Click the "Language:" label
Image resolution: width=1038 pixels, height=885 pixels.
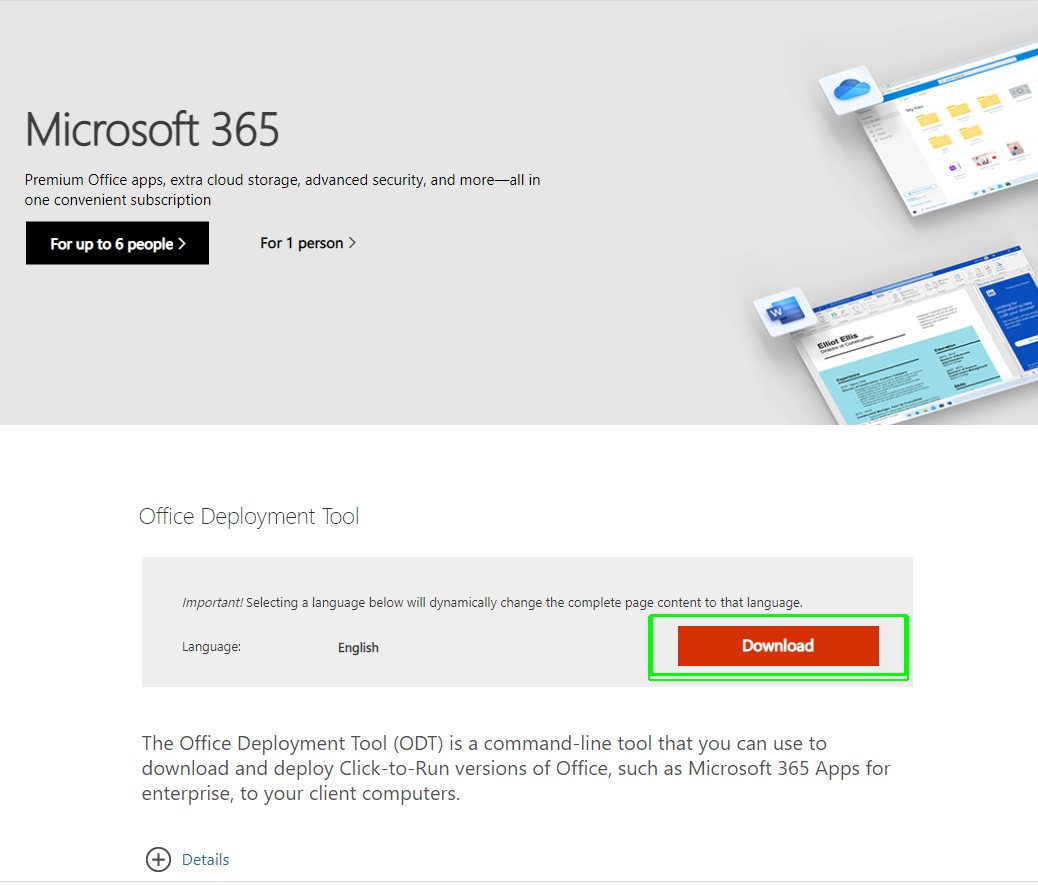(x=211, y=647)
